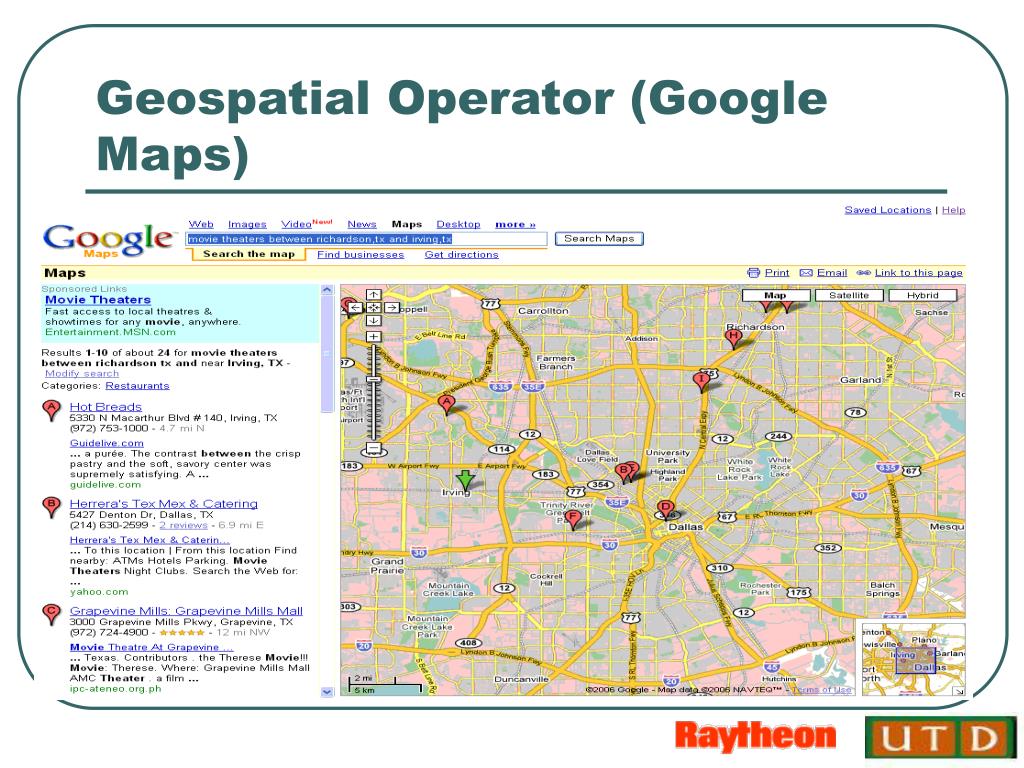Click map marker D near Dallas
The image size is (1024, 768).
click(x=665, y=509)
